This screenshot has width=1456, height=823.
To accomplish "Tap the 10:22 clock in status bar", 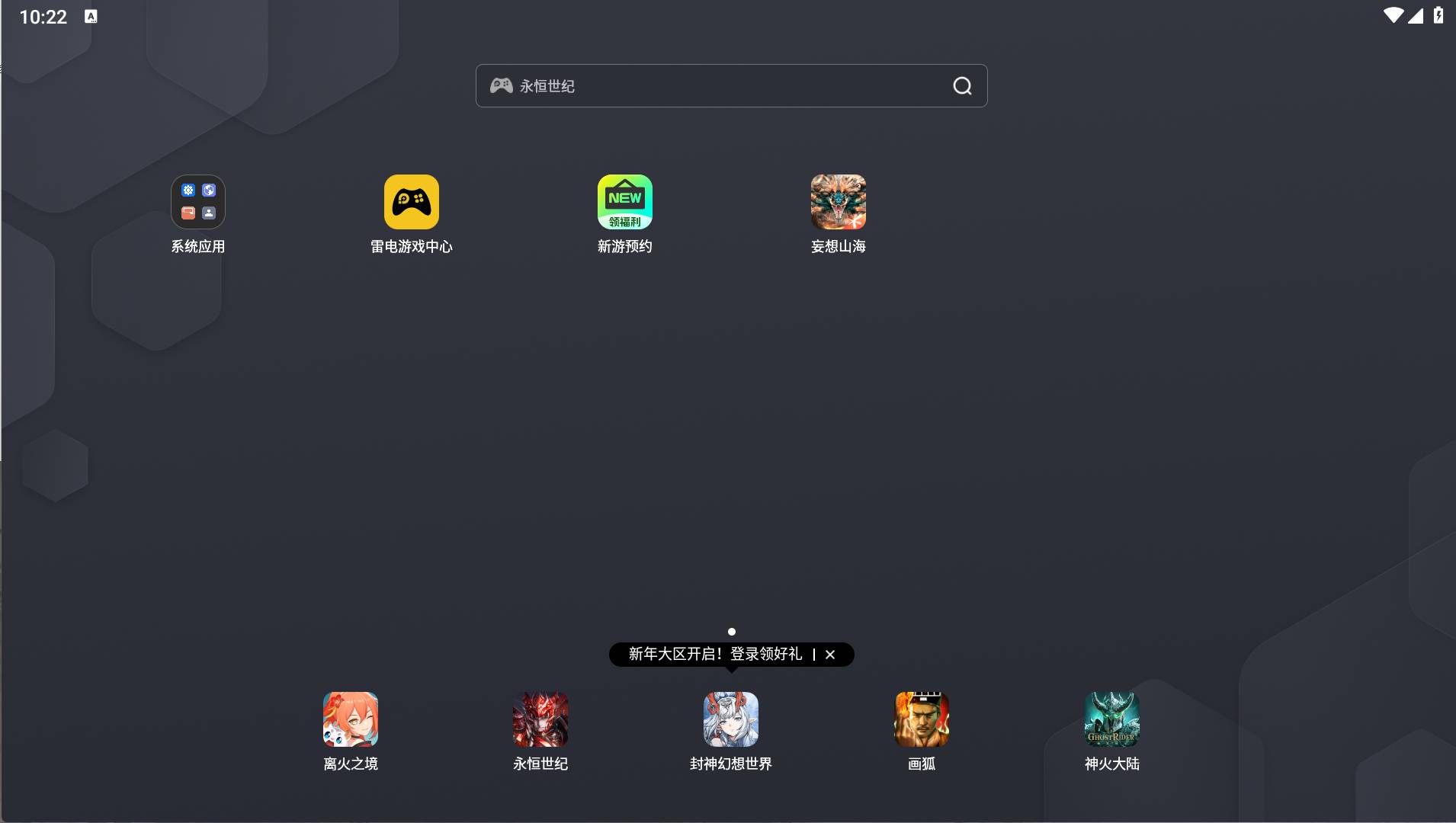I will pos(43,17).
